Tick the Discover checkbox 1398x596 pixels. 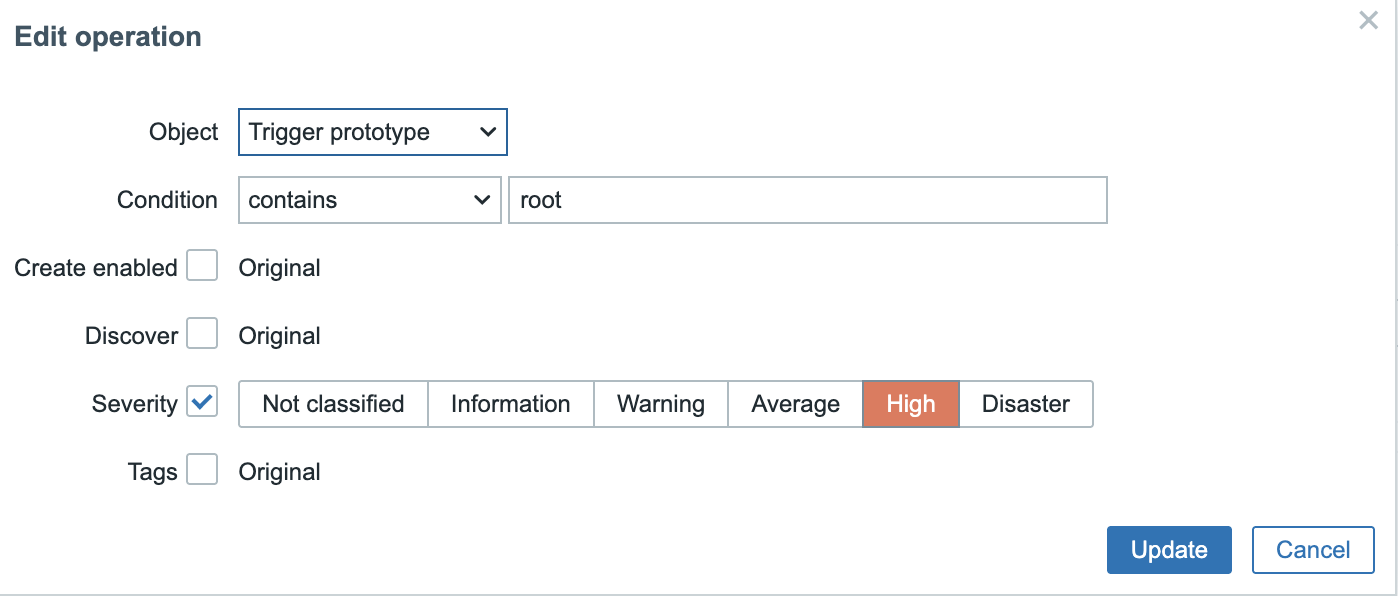[x=202, y=333]
